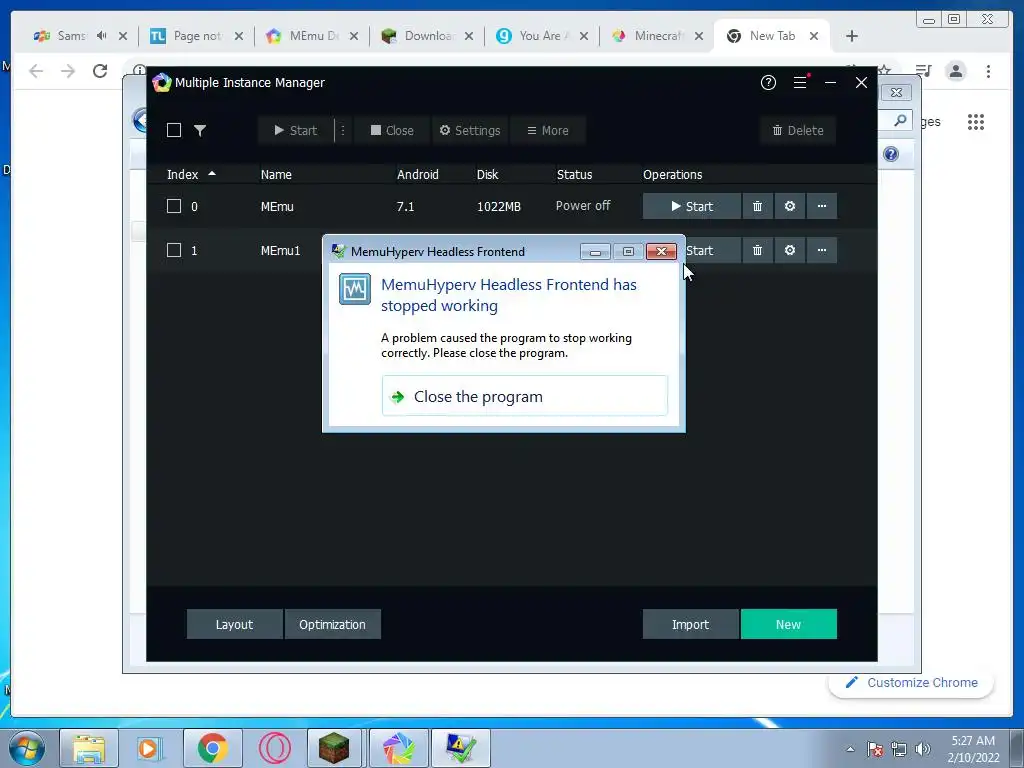Select the 1022MB disk cell
Viewport: 1024px width, 768px height.
point(499,206)
